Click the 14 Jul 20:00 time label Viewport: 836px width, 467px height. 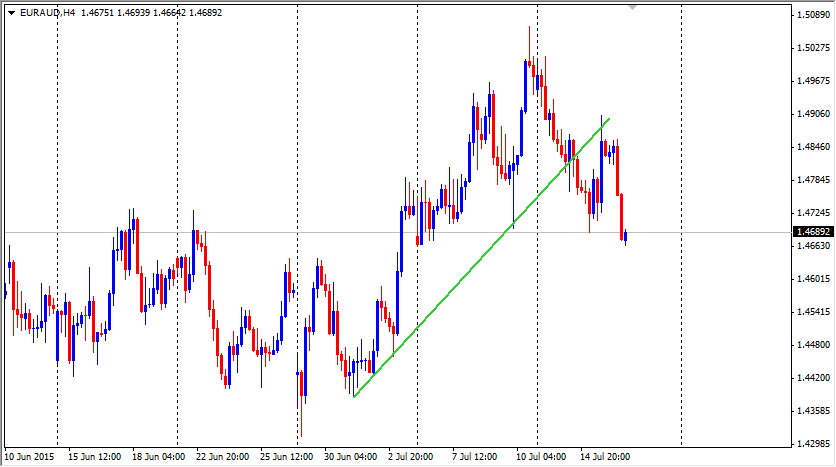tap(605, 457)
